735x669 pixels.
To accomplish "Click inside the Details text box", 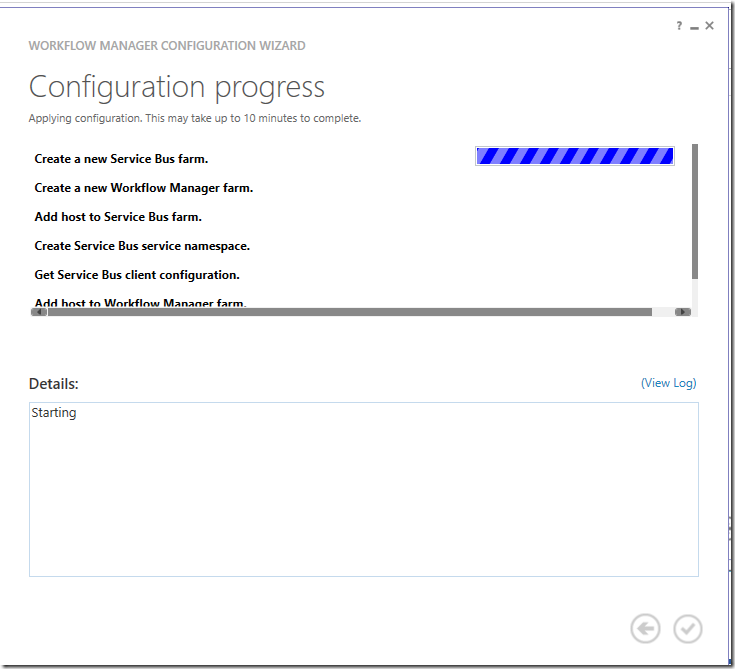I will pyautogui.click(x=364, y=489).
